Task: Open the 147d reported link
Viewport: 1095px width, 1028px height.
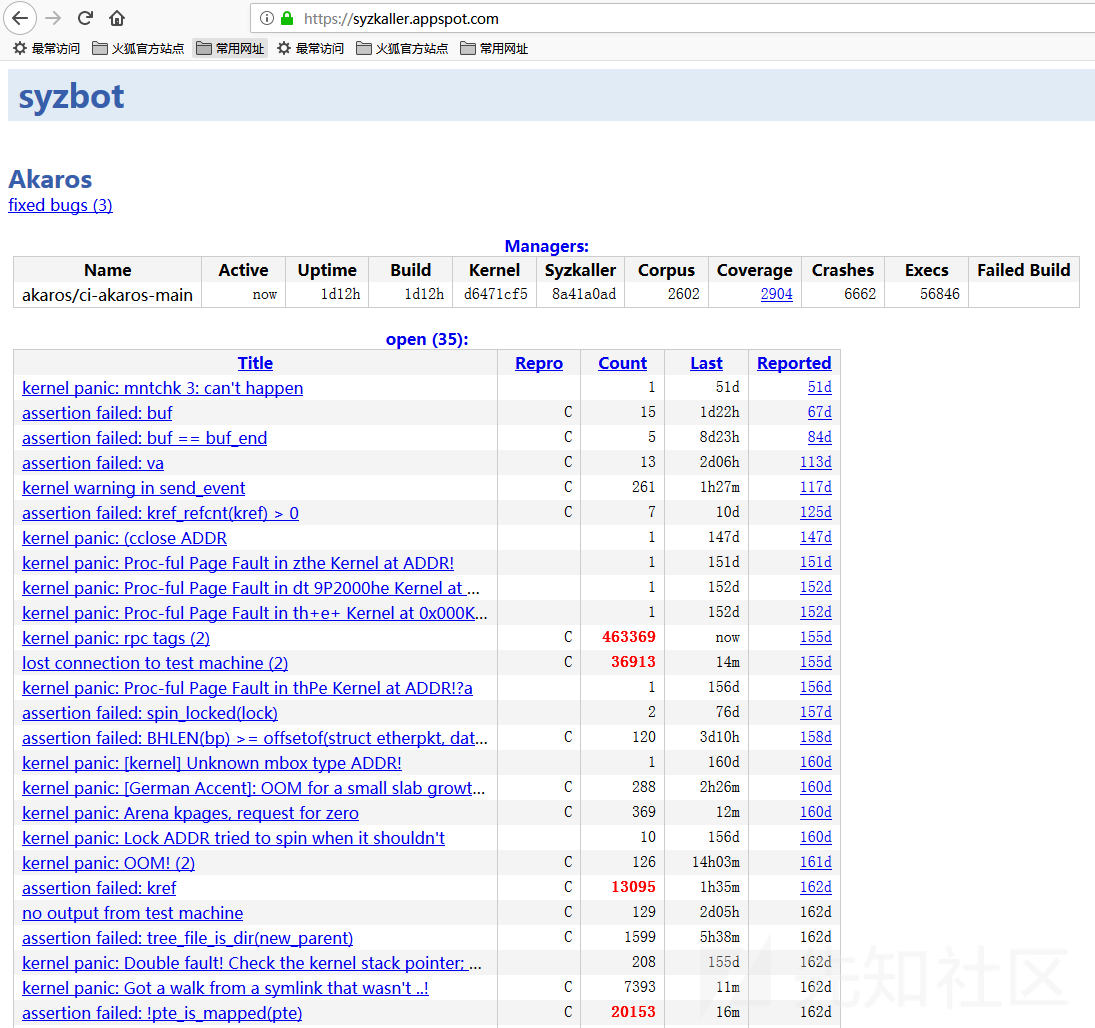Action: click(x=816, y=538)
